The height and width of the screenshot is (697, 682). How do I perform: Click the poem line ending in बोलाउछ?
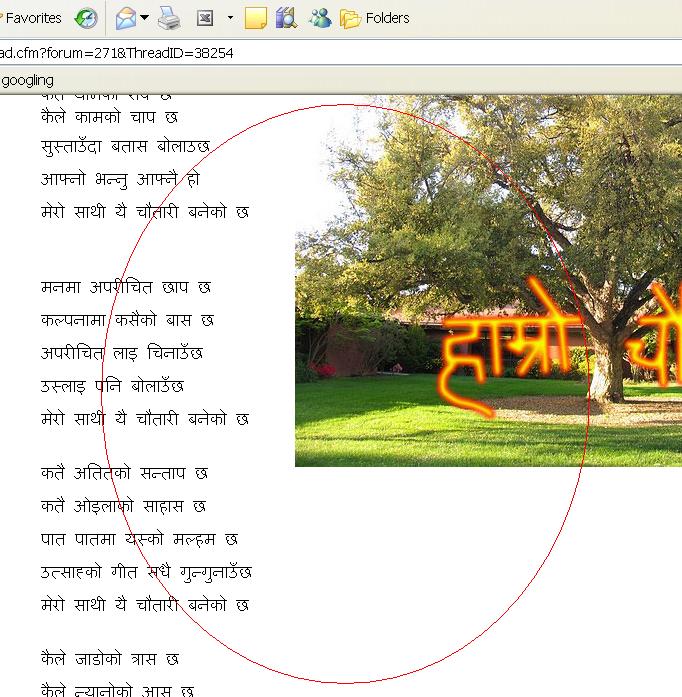(126, 147)
